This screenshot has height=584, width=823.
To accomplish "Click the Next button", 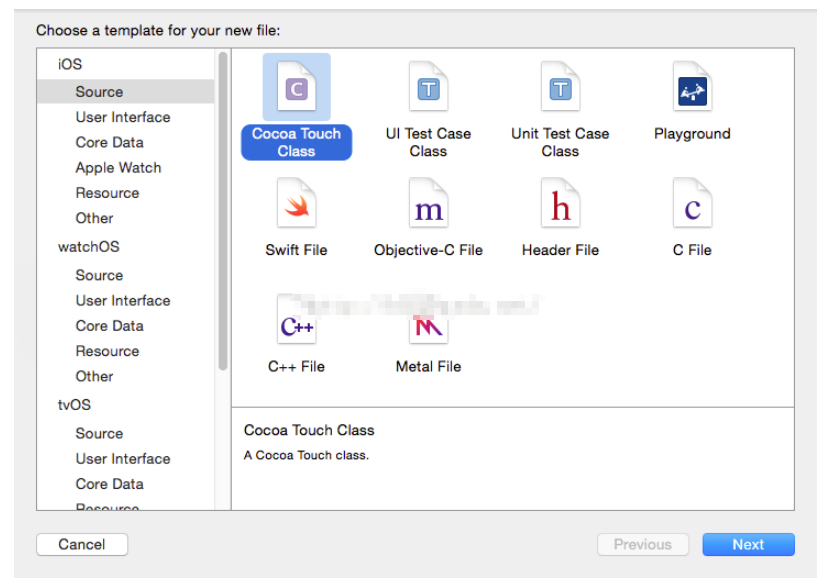I will click(x=748, y=545).
